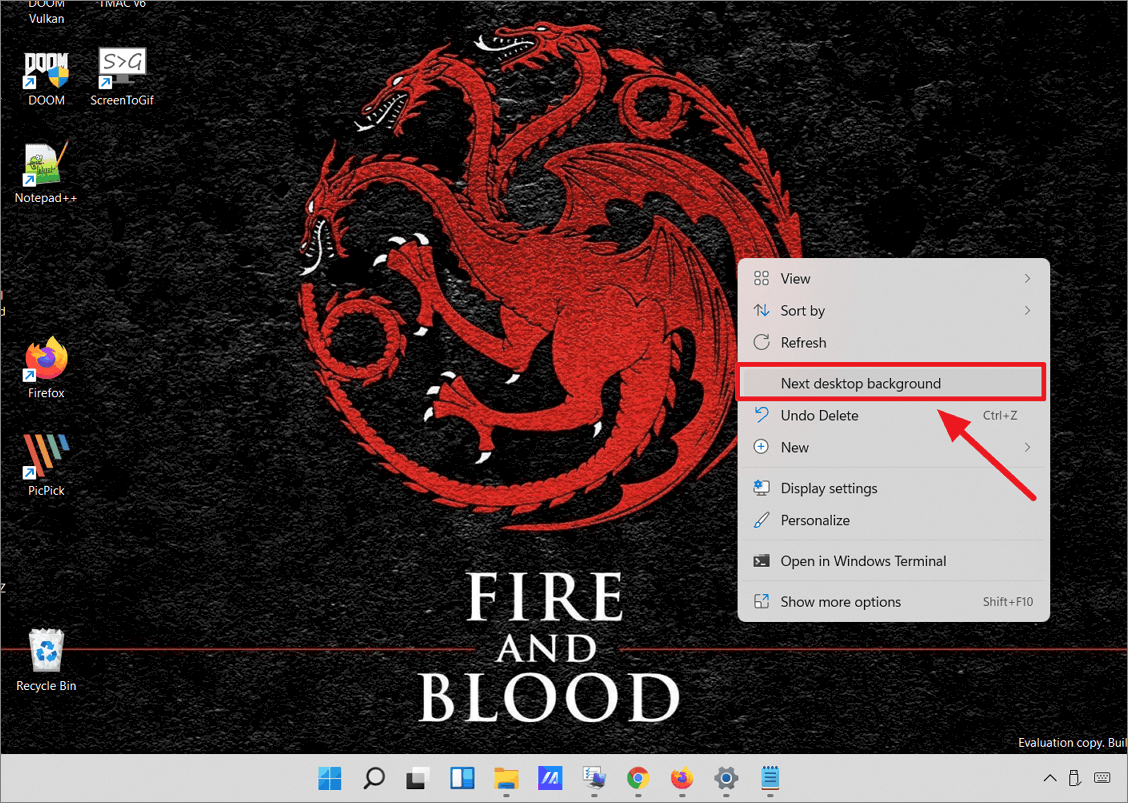Choose Undo Delete in context menu
This screenshot has width=1128, height=803.
(x=893, y=415)
